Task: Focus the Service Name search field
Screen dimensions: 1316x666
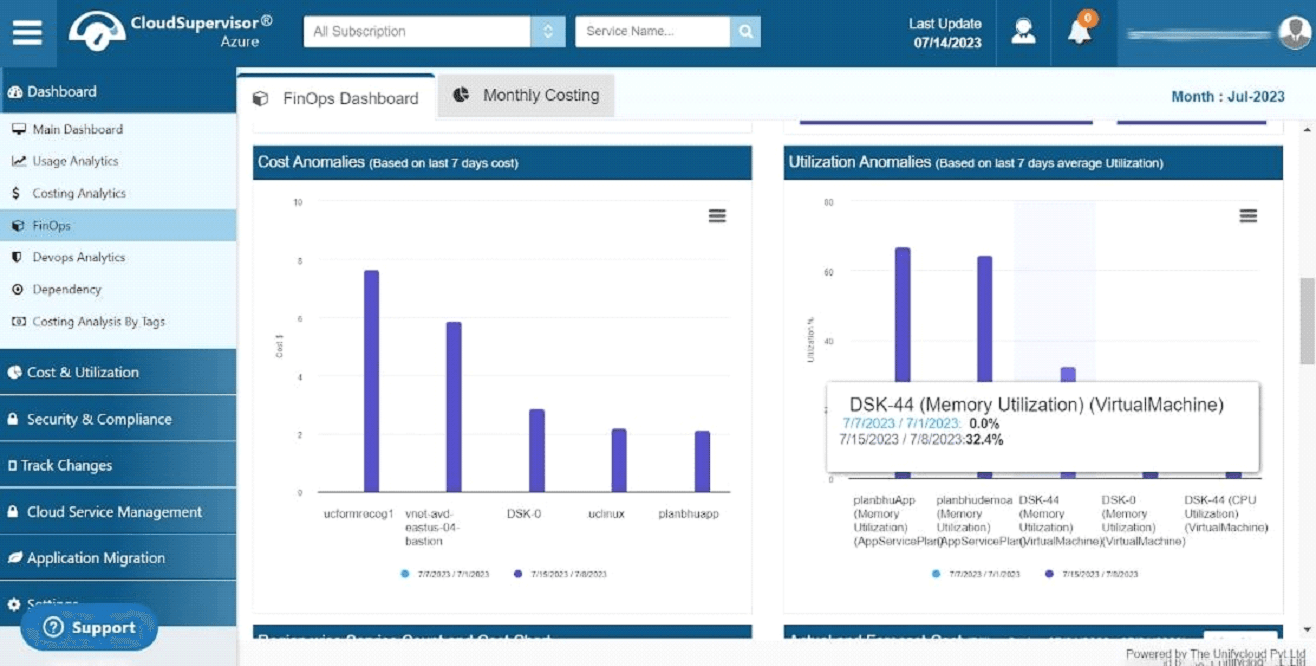Action: (652, 31)
